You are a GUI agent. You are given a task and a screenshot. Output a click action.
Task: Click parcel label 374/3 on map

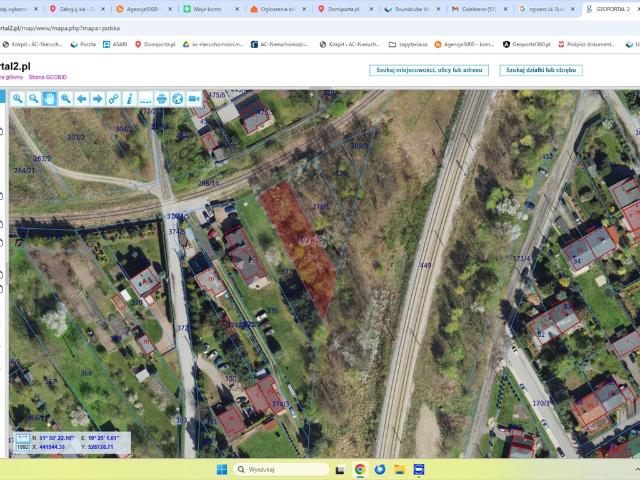pos(280,404)
